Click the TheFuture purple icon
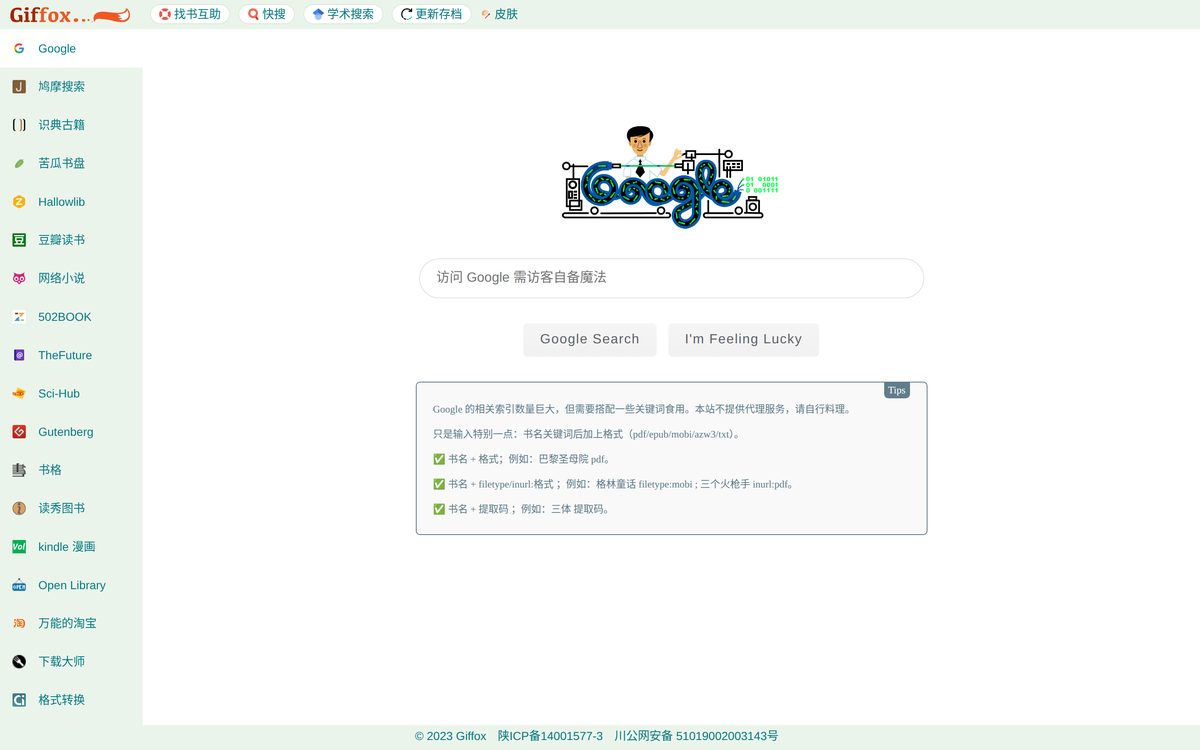Screen dimensions: 1200x750 pos(19,355)
